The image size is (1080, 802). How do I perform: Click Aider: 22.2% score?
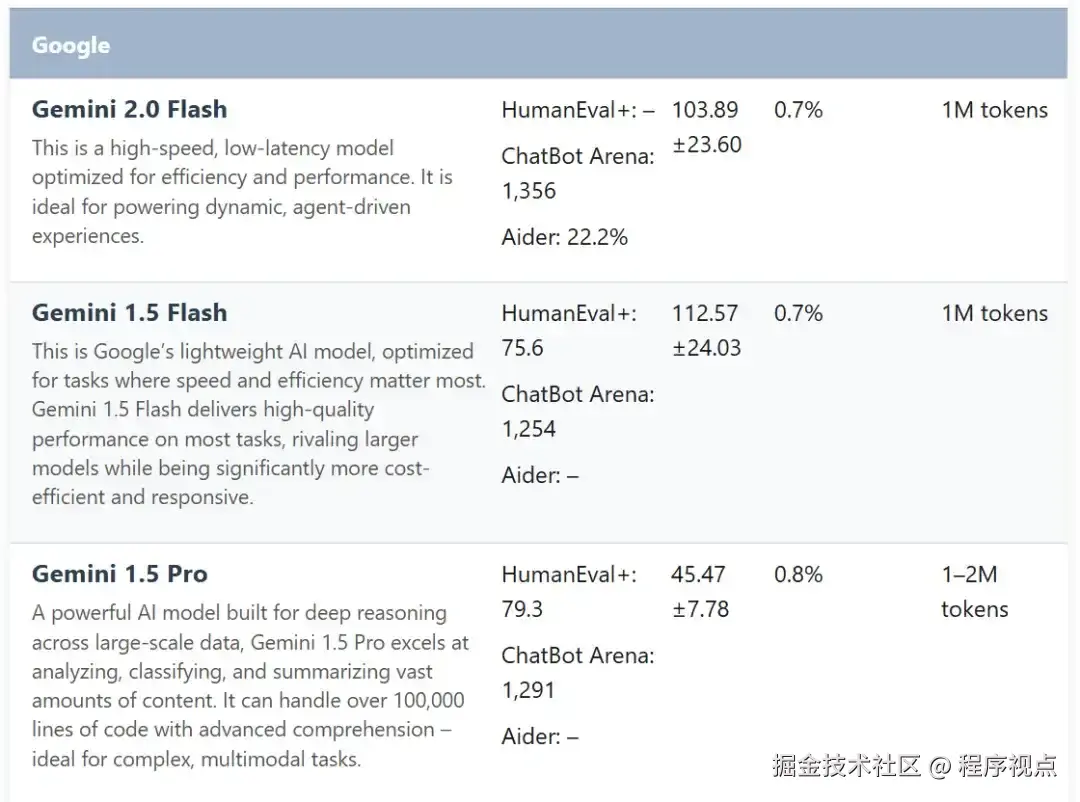tap(565, 237)
